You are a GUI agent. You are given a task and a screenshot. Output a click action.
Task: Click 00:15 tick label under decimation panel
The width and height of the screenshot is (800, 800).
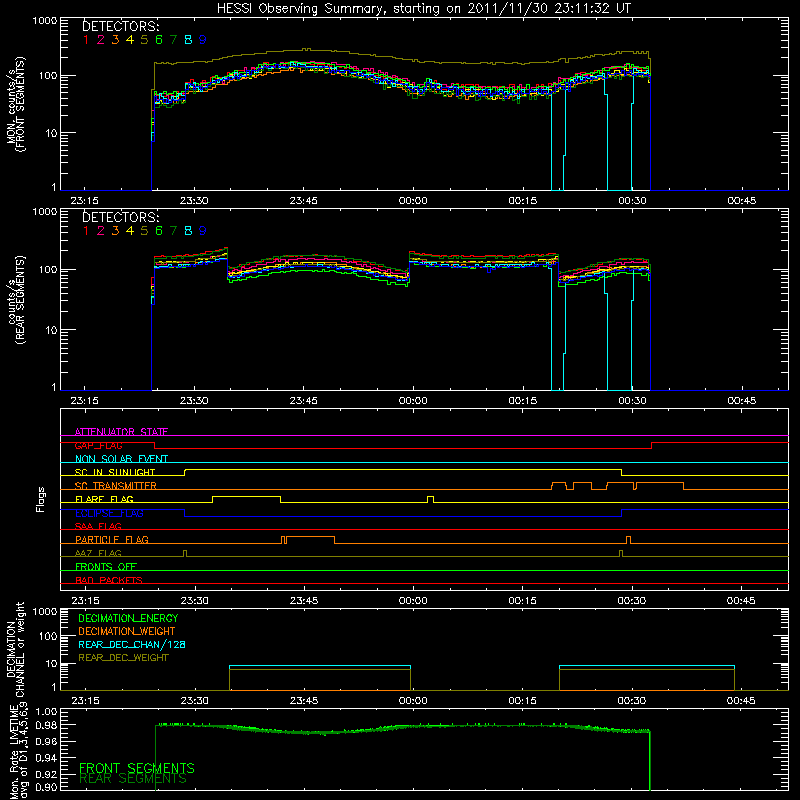(x=522, y=701)
